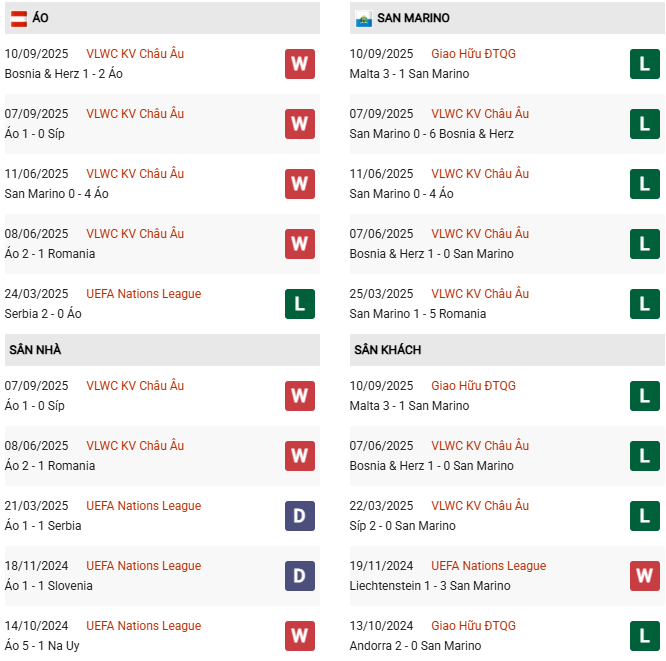Click L badge for San Marino 1 - 5 Romania
Viewport: 666px width, 661px height.
point(645,304)
